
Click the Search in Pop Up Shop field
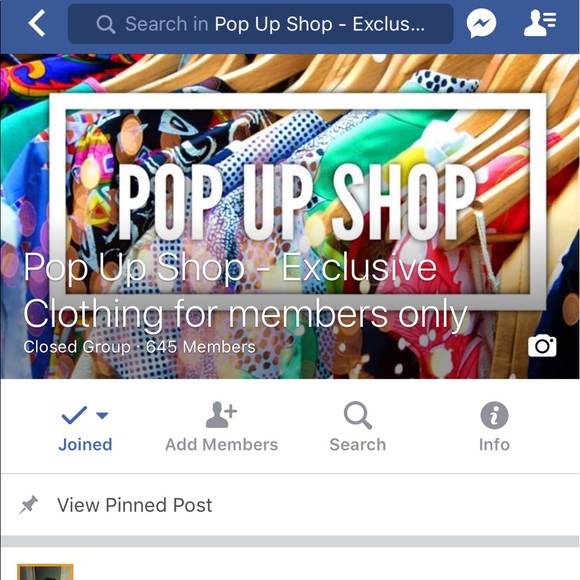point(260,24)
